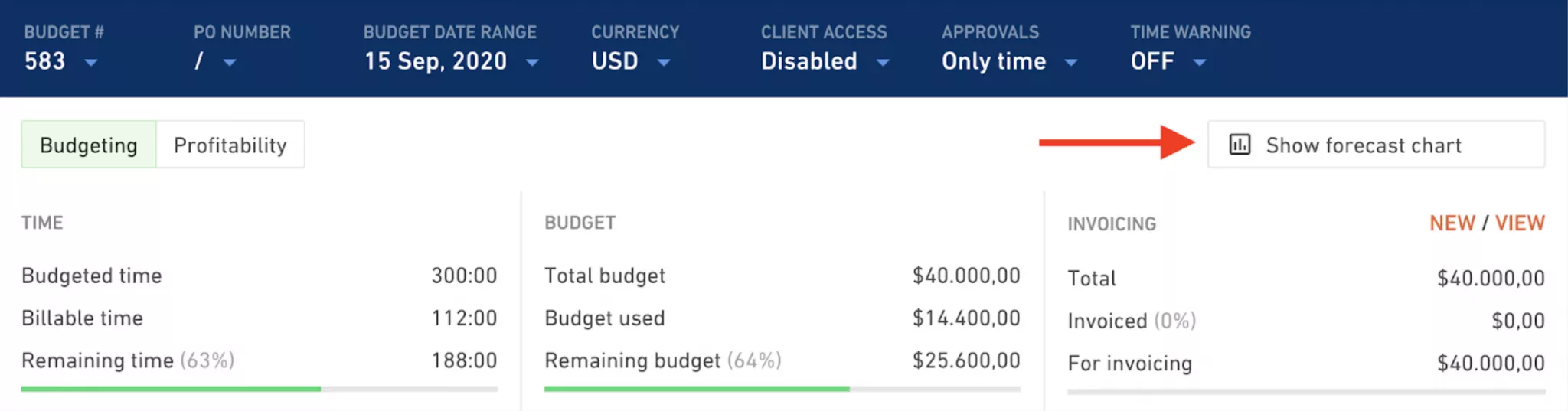
Task: Open Budget Date Range dropdown arrow
Action: (532, 62)
